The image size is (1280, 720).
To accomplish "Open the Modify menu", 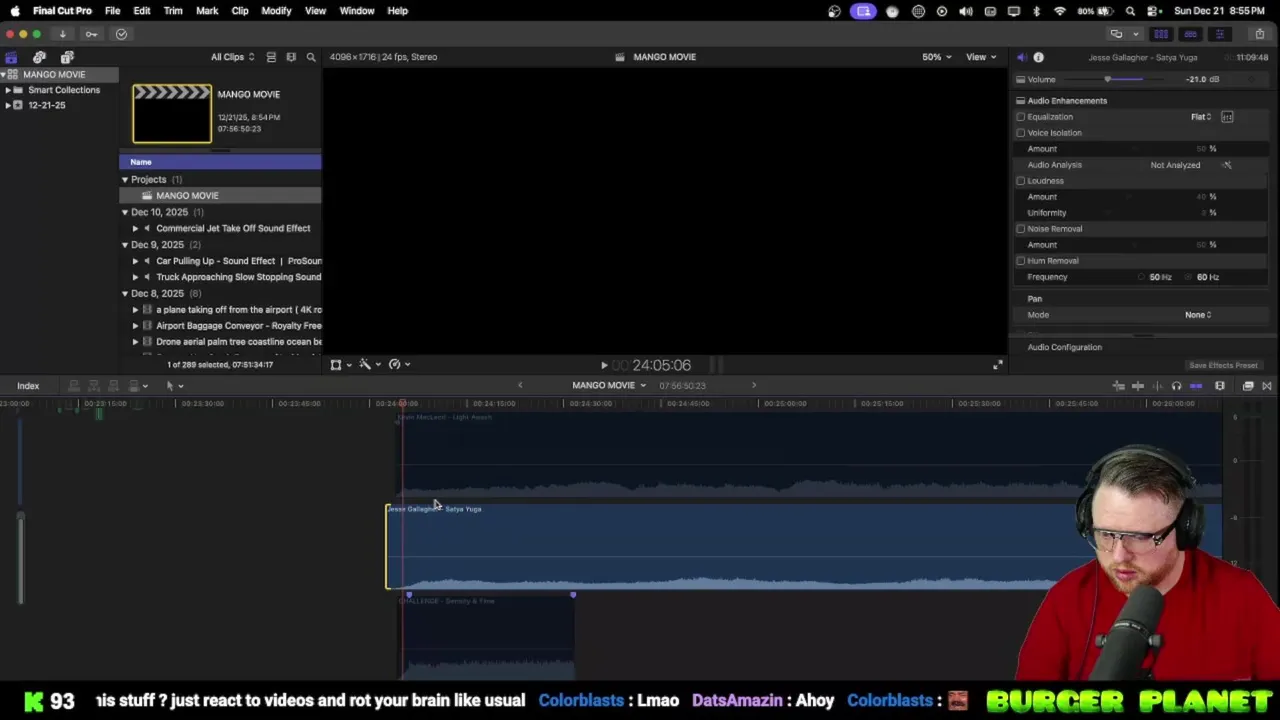I will tap(276, 11).
